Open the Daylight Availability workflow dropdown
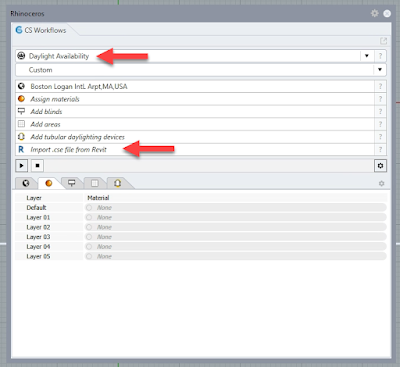This screenshot has height=367, width=400. tap(367, 56)
